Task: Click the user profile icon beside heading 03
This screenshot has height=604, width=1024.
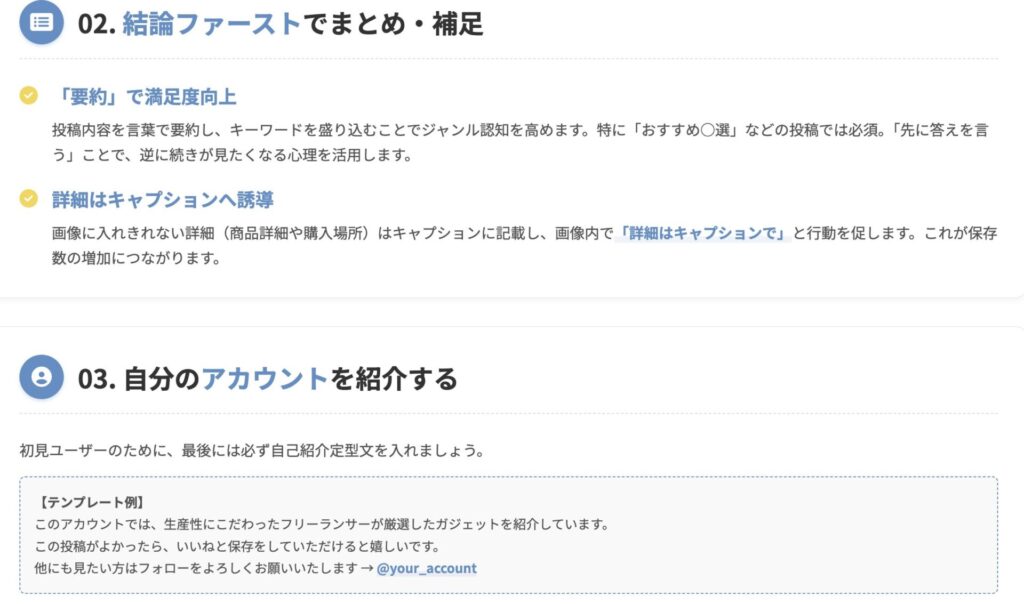Action: [x=41, y=377]
